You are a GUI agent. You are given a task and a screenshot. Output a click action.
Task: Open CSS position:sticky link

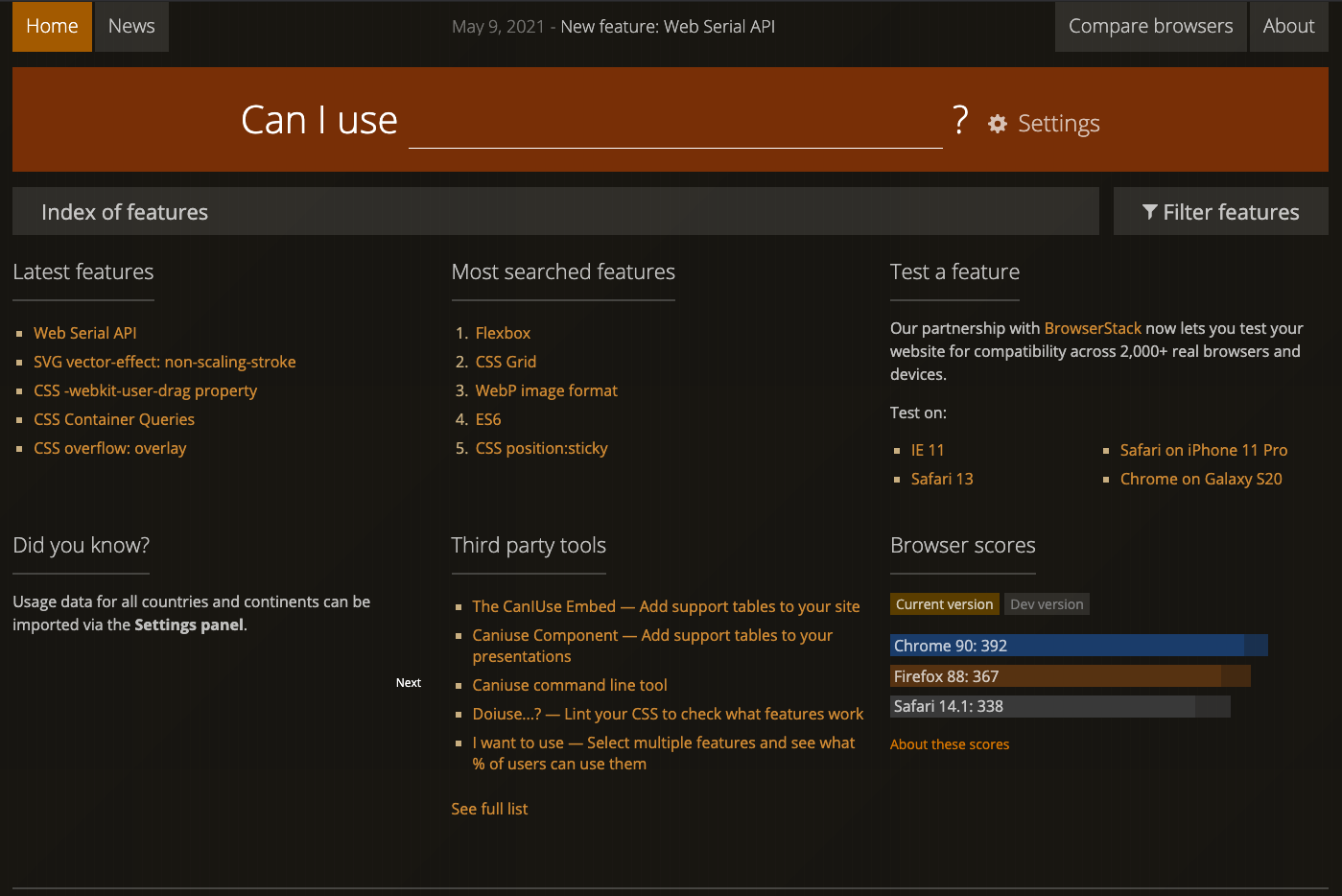pos(542,448)
